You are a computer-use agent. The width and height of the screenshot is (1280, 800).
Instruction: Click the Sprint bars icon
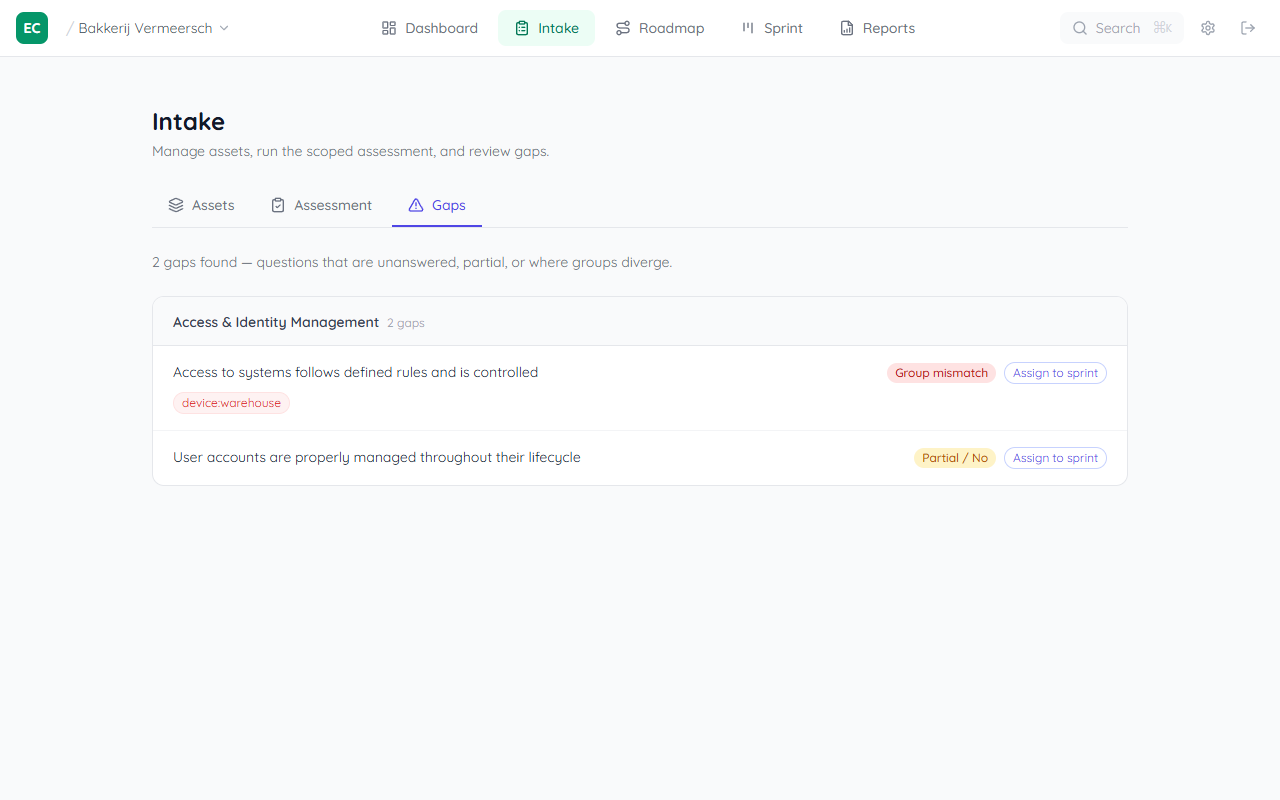748,28
